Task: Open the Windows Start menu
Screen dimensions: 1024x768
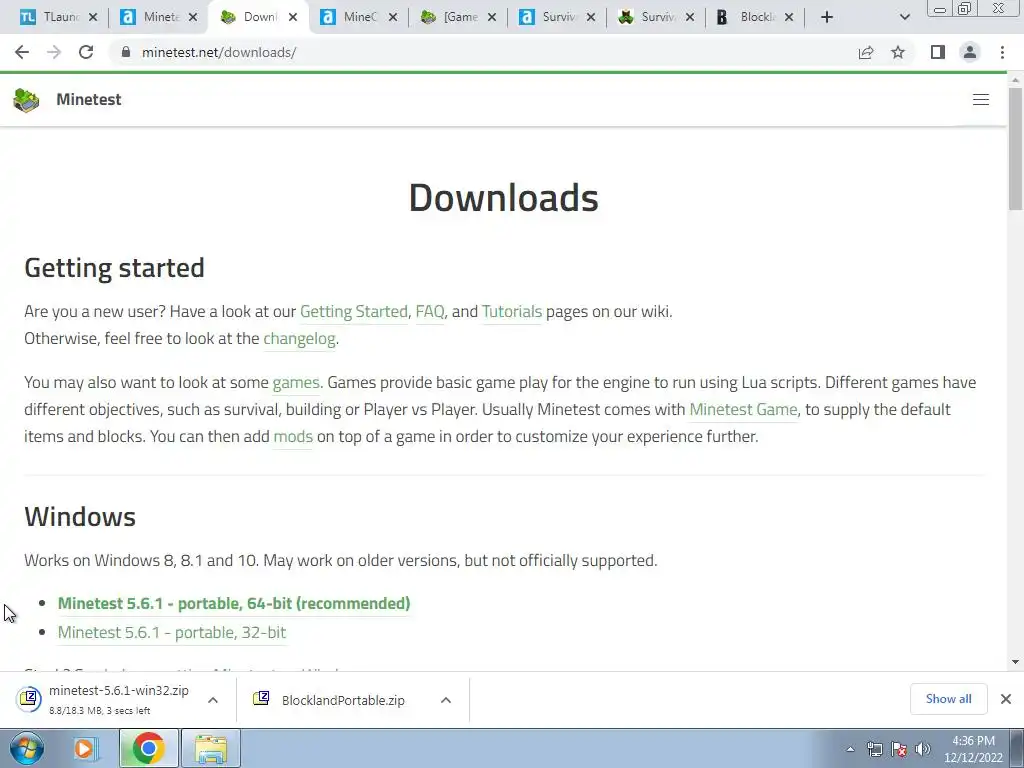Action: click(x=27, y=748)
